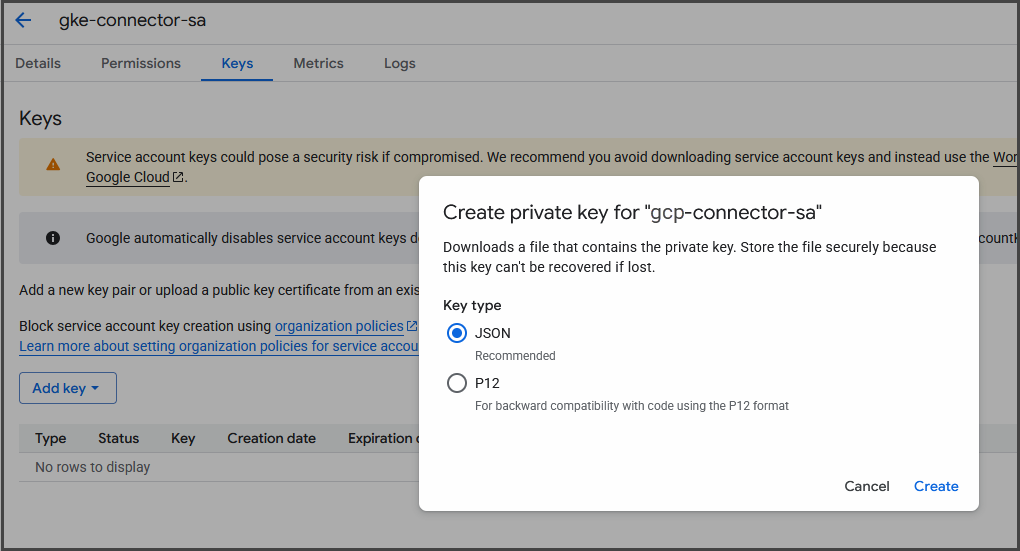1020x551 pixels.
Task: Click the back arrow next to gke-connector-sa
Action: [x=23, y=21]
